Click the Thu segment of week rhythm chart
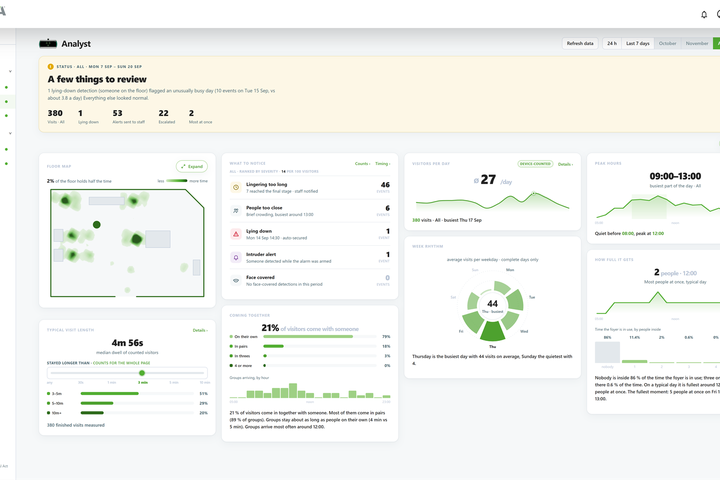Viewport: 720px width, 480px height. (x=492, y=330)
